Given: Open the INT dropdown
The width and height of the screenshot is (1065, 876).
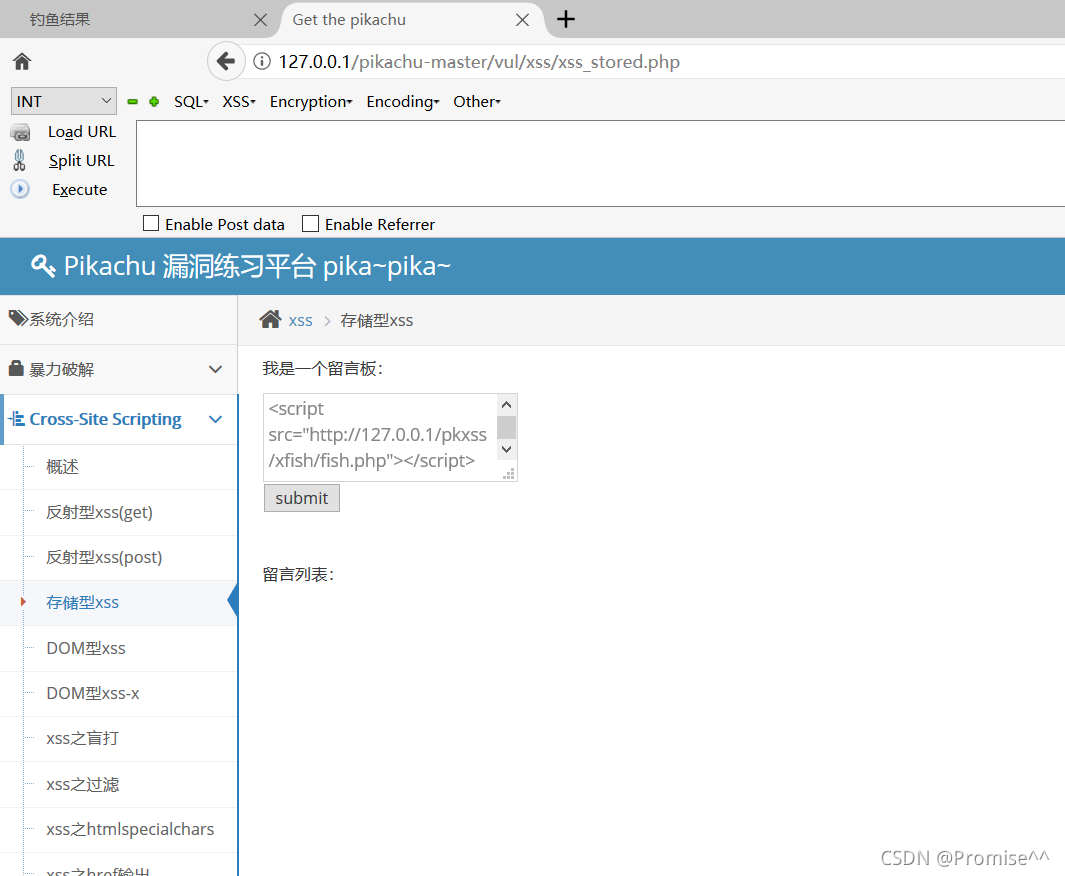Looking at the screenshot, I should [64, 101].
